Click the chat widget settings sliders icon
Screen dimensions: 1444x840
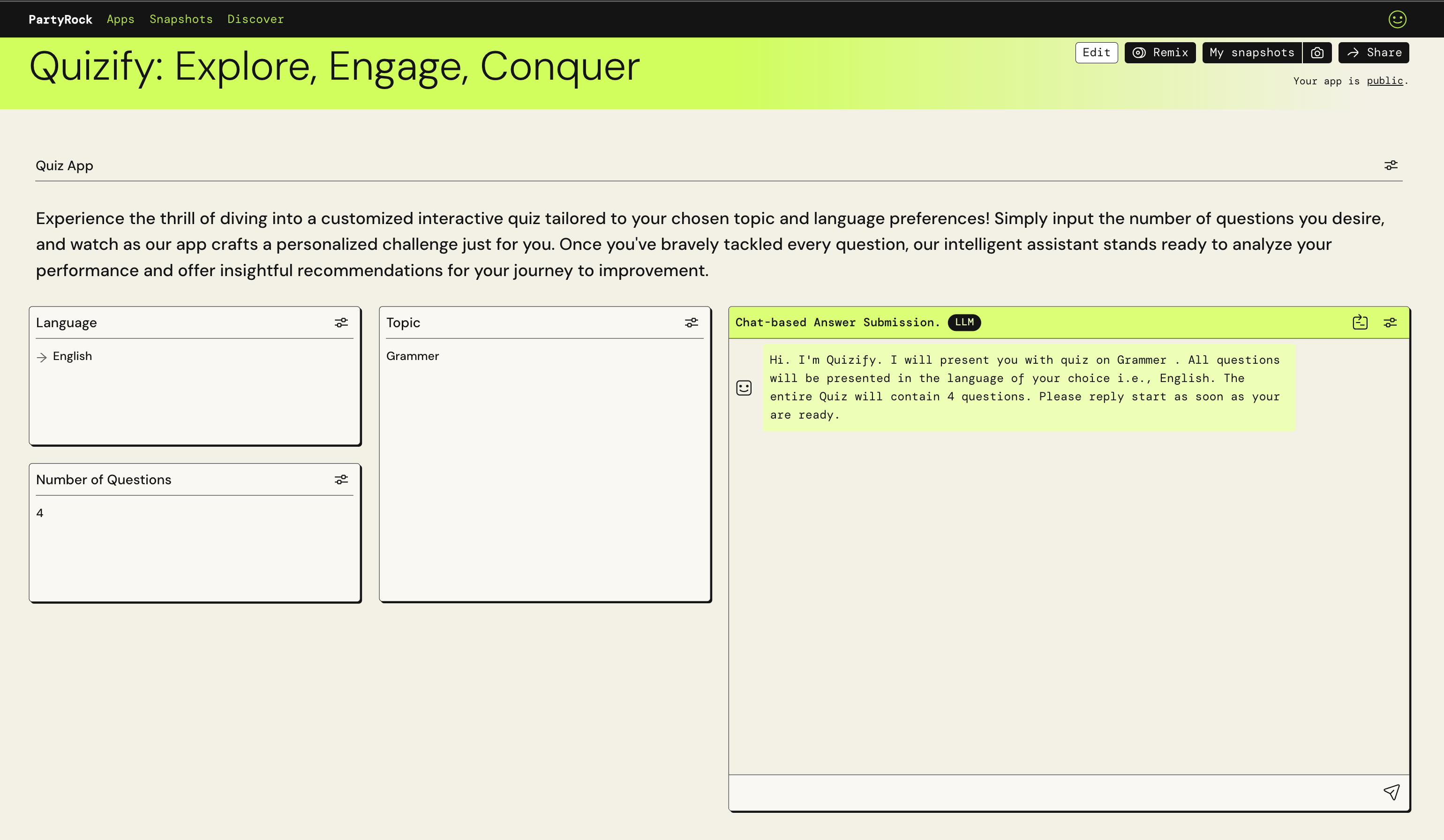coord(1390,322)
